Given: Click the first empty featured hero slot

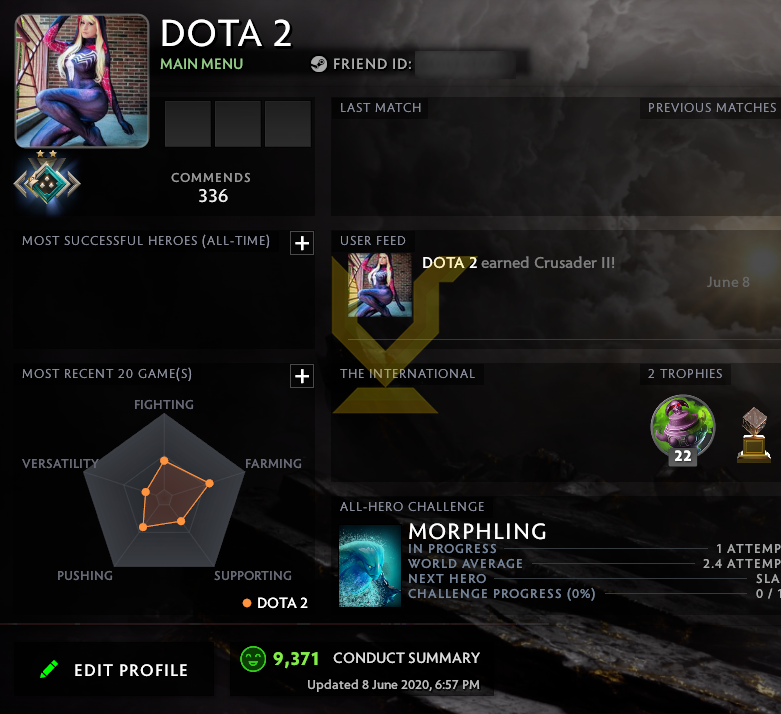Looking at the screenshot, I should [x=188, y=124].
